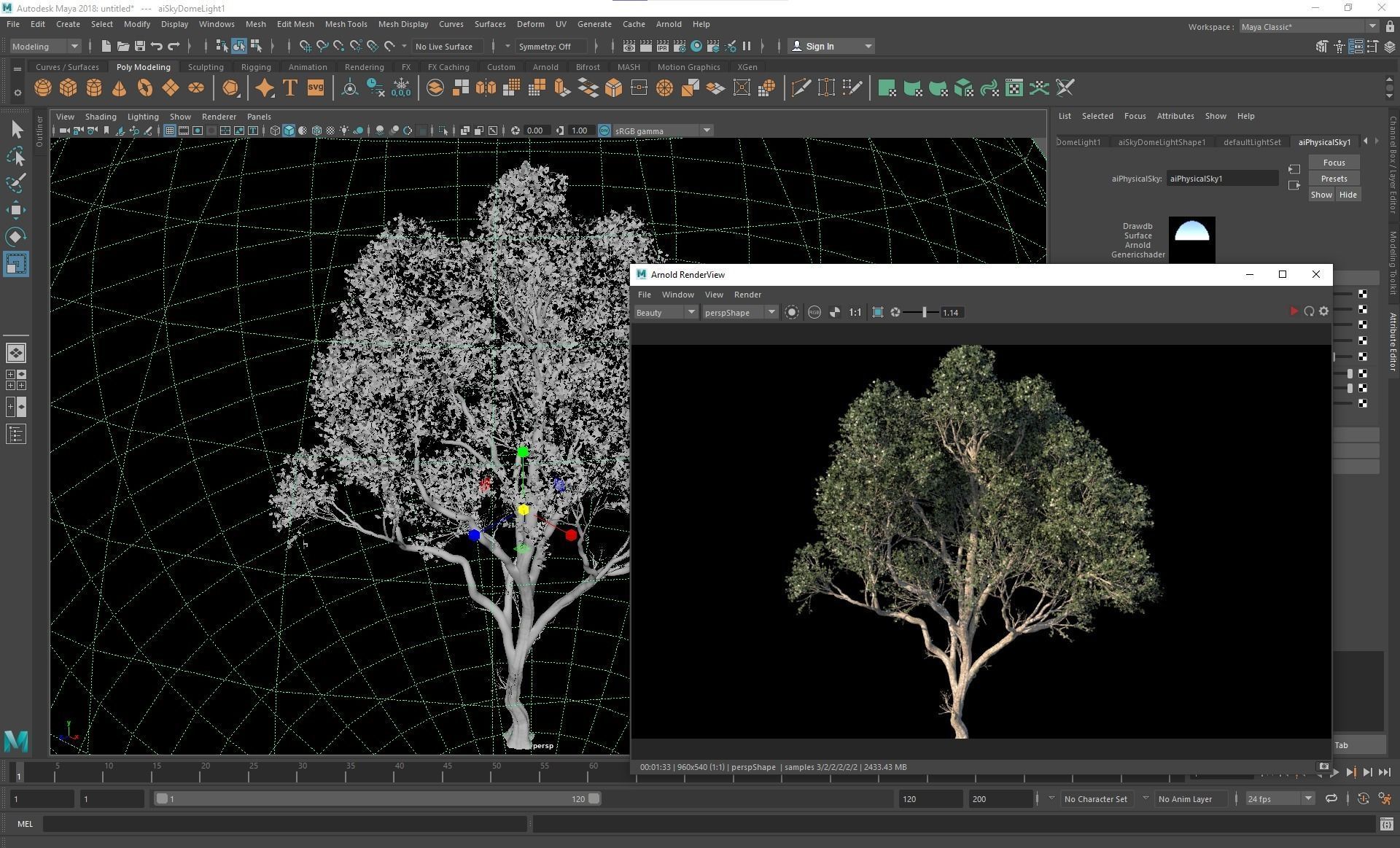The image size is (1400, 848).
Task: Click the Polygon Type text tool icon
Action: point(289,88)
